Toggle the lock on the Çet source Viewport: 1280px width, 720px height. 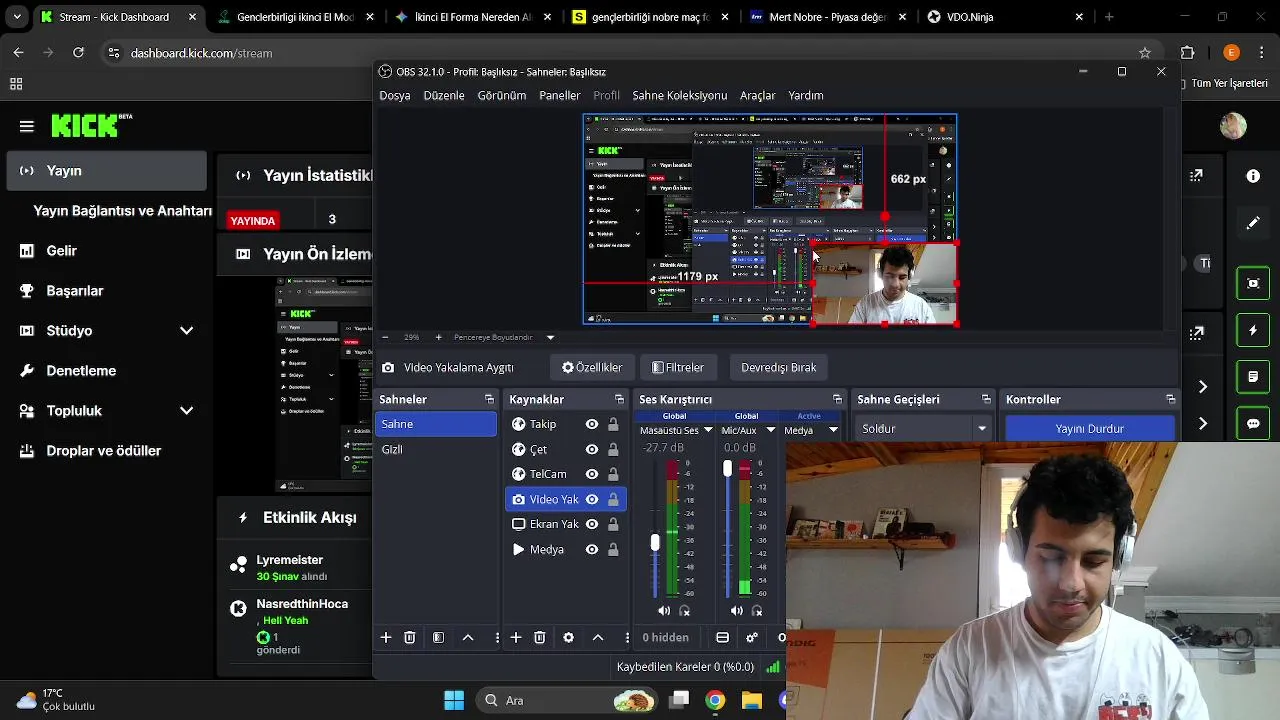[x=613, y=449]
